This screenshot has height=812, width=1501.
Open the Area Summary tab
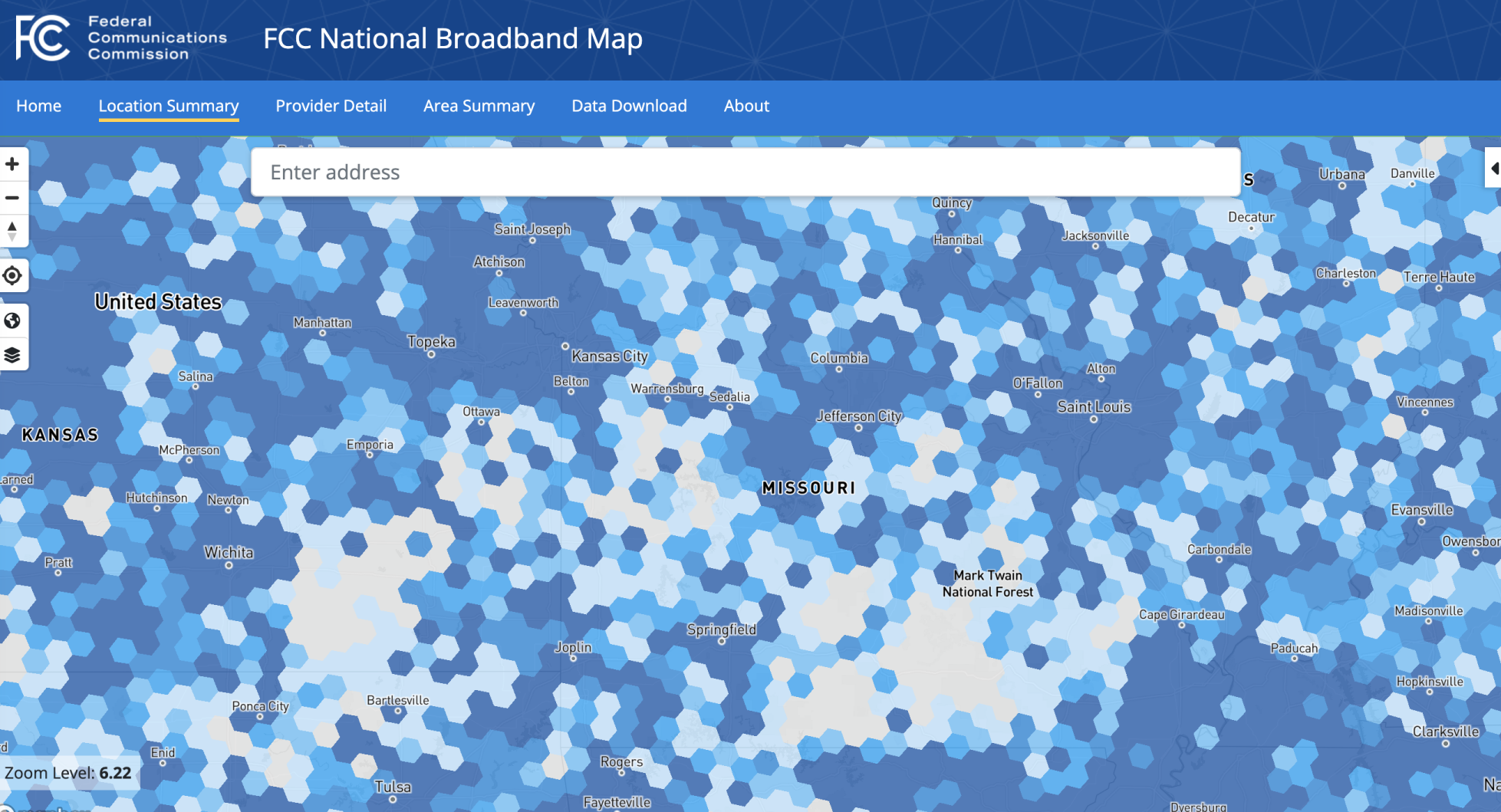(x=479, y=106)
